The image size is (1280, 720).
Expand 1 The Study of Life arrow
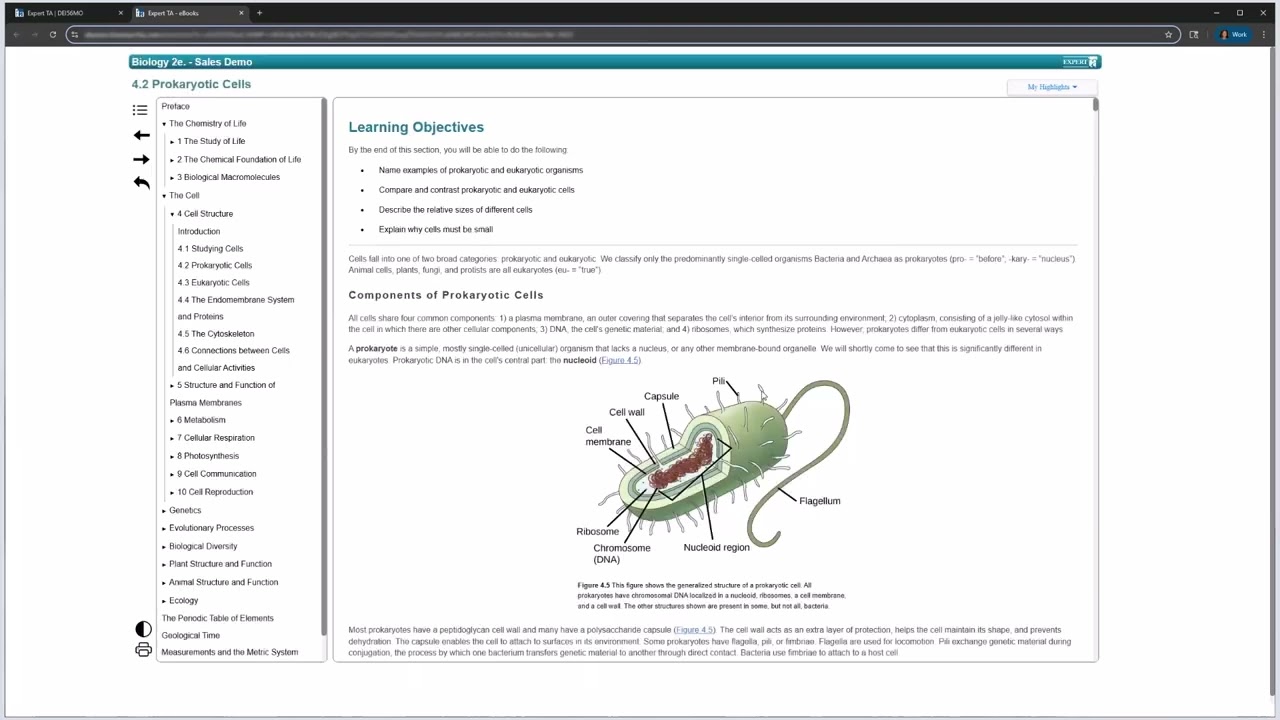pyautogui.click(x=172, y=142)
